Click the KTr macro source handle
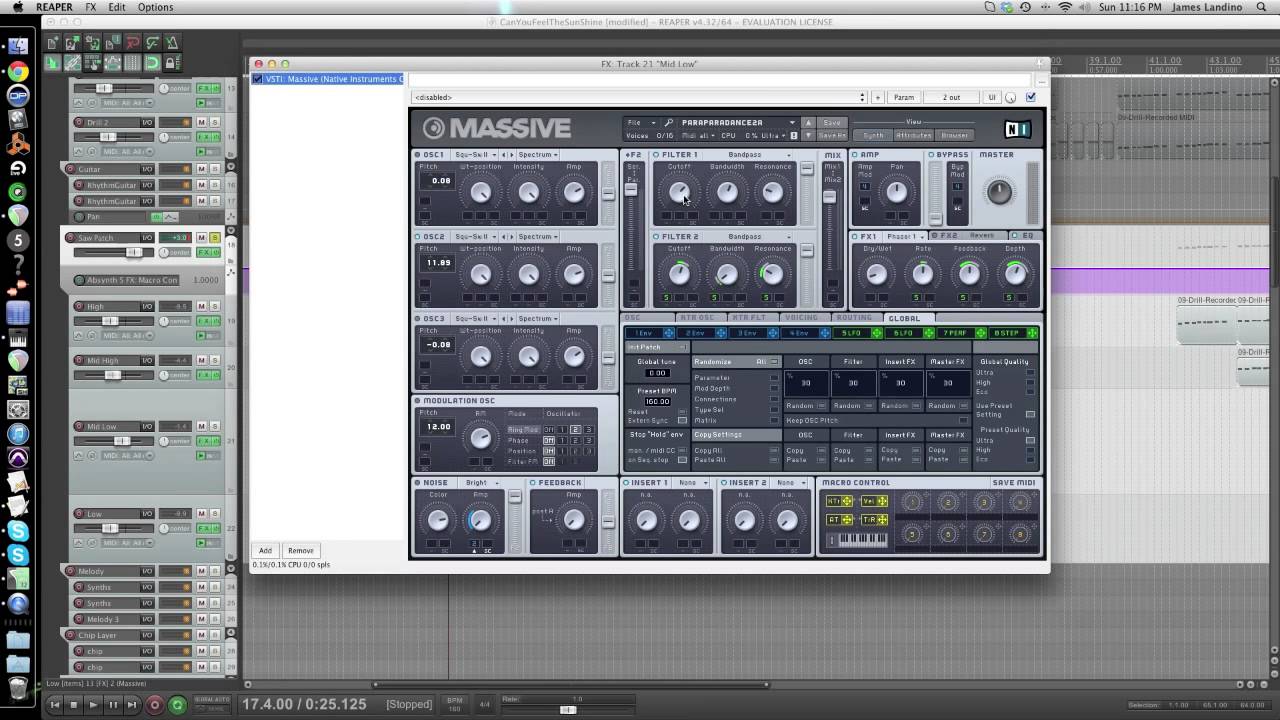Screen dimensions: 1280x720 click(x=847, y=501)
